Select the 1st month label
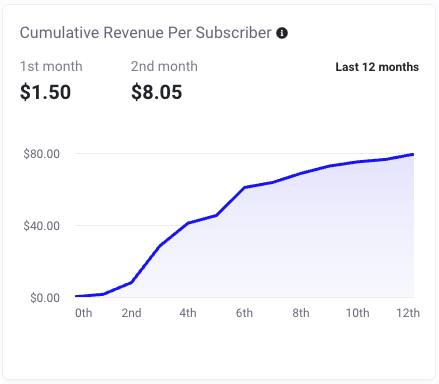This screenshot has height=384, width=439. click(51, 66)
